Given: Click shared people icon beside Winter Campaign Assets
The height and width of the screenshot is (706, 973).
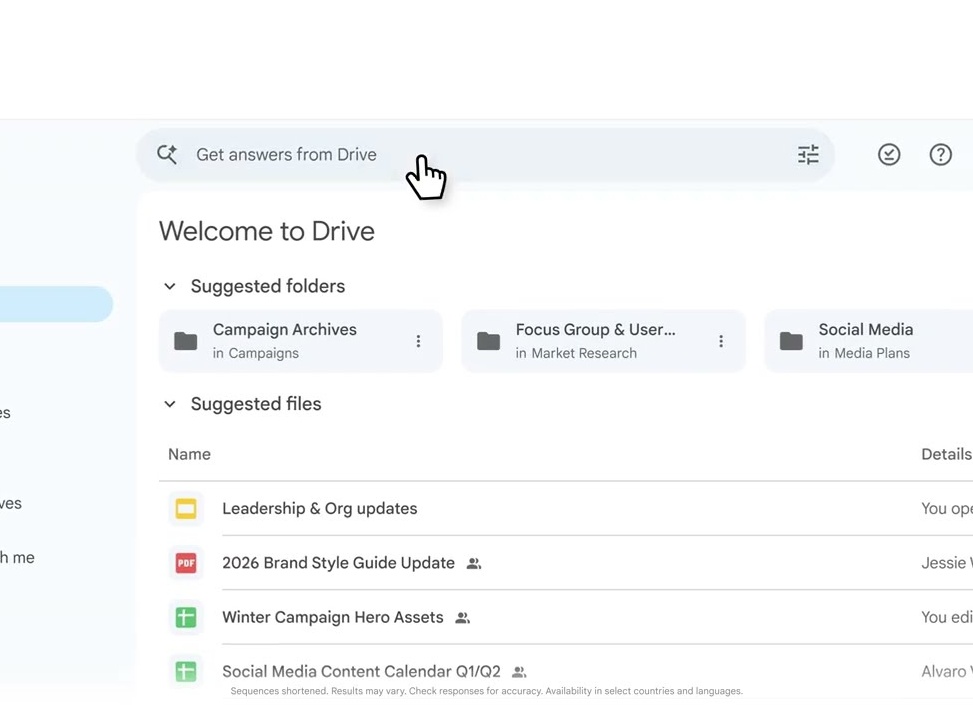Looking at the screenshot, I should (463, 618).
